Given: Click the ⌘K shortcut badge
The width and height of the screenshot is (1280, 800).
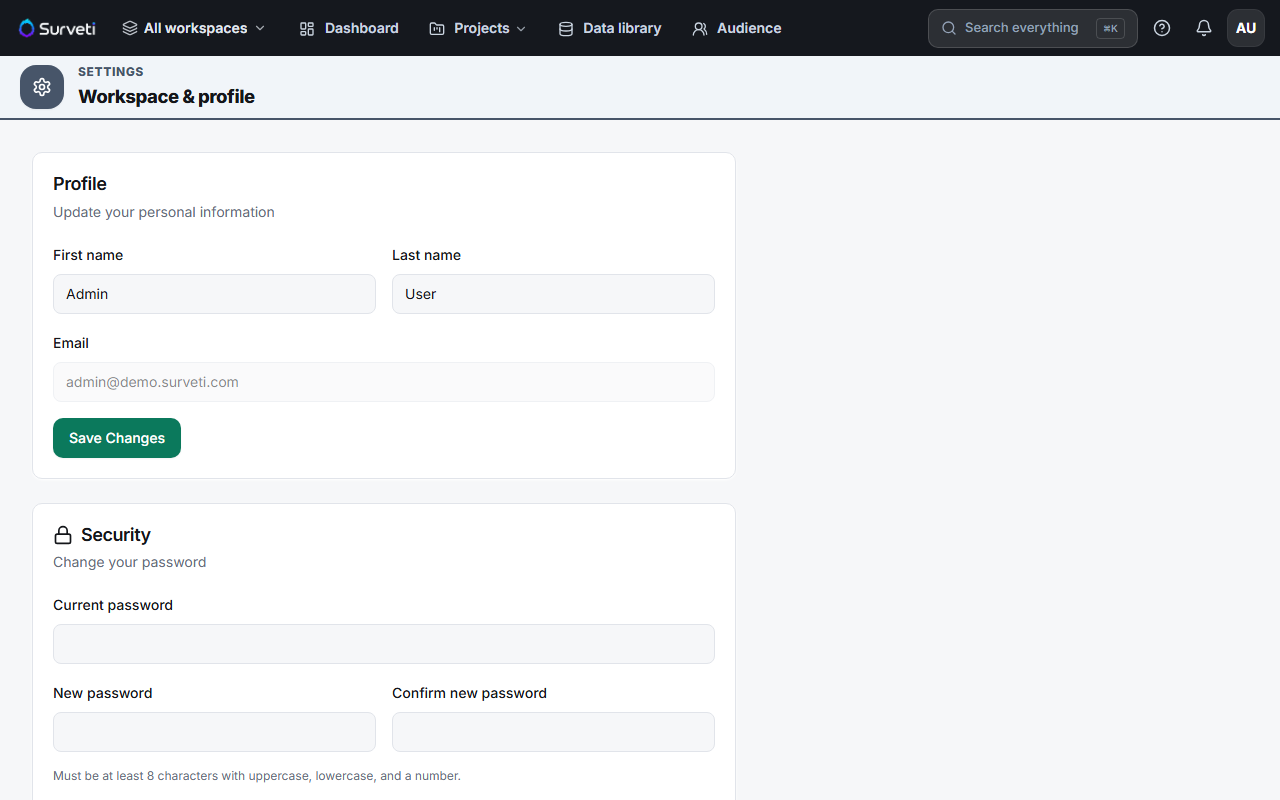Looking at the screenshot, I should [1110, 28].
